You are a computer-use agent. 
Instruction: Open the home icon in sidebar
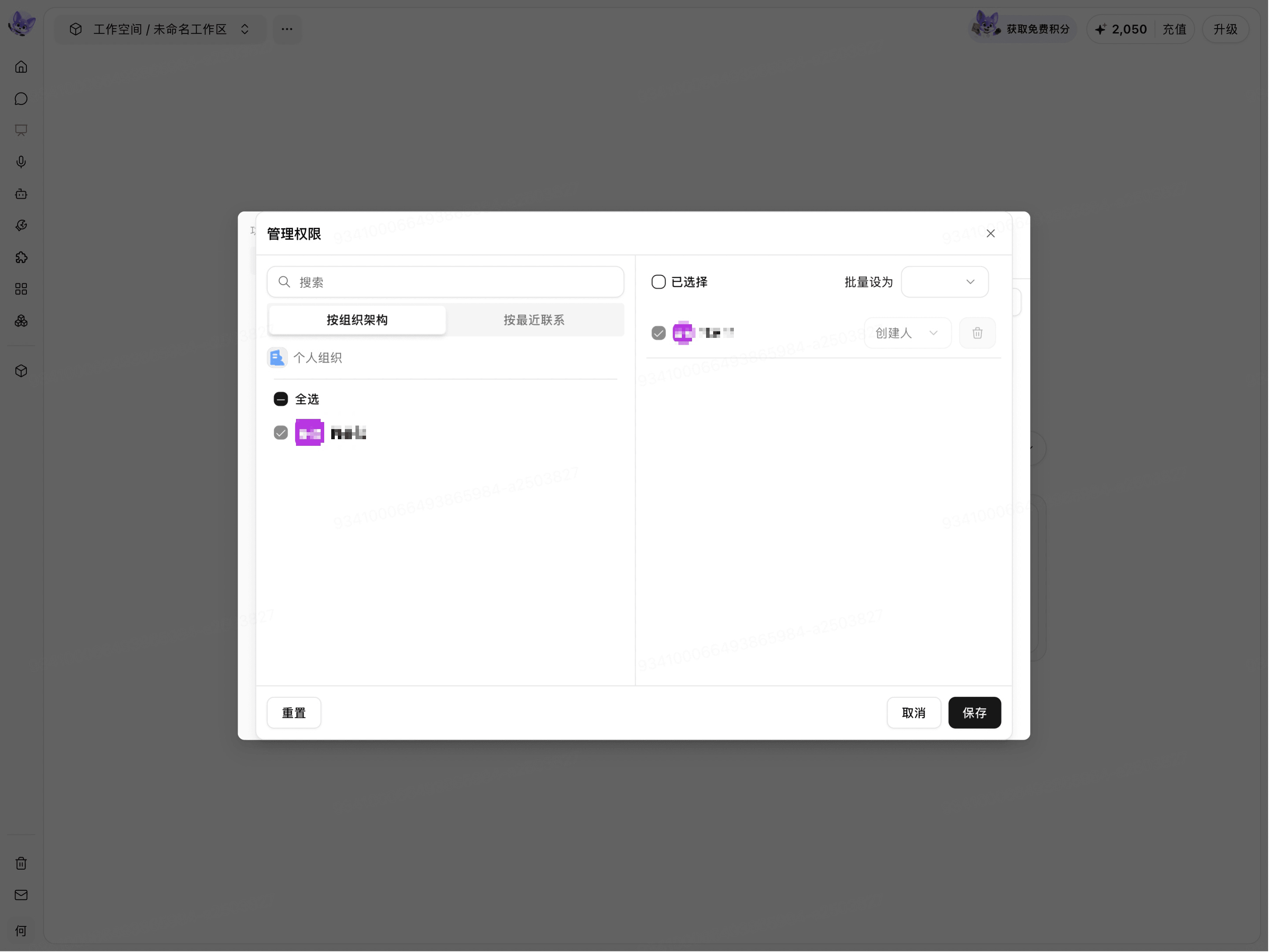21,67
